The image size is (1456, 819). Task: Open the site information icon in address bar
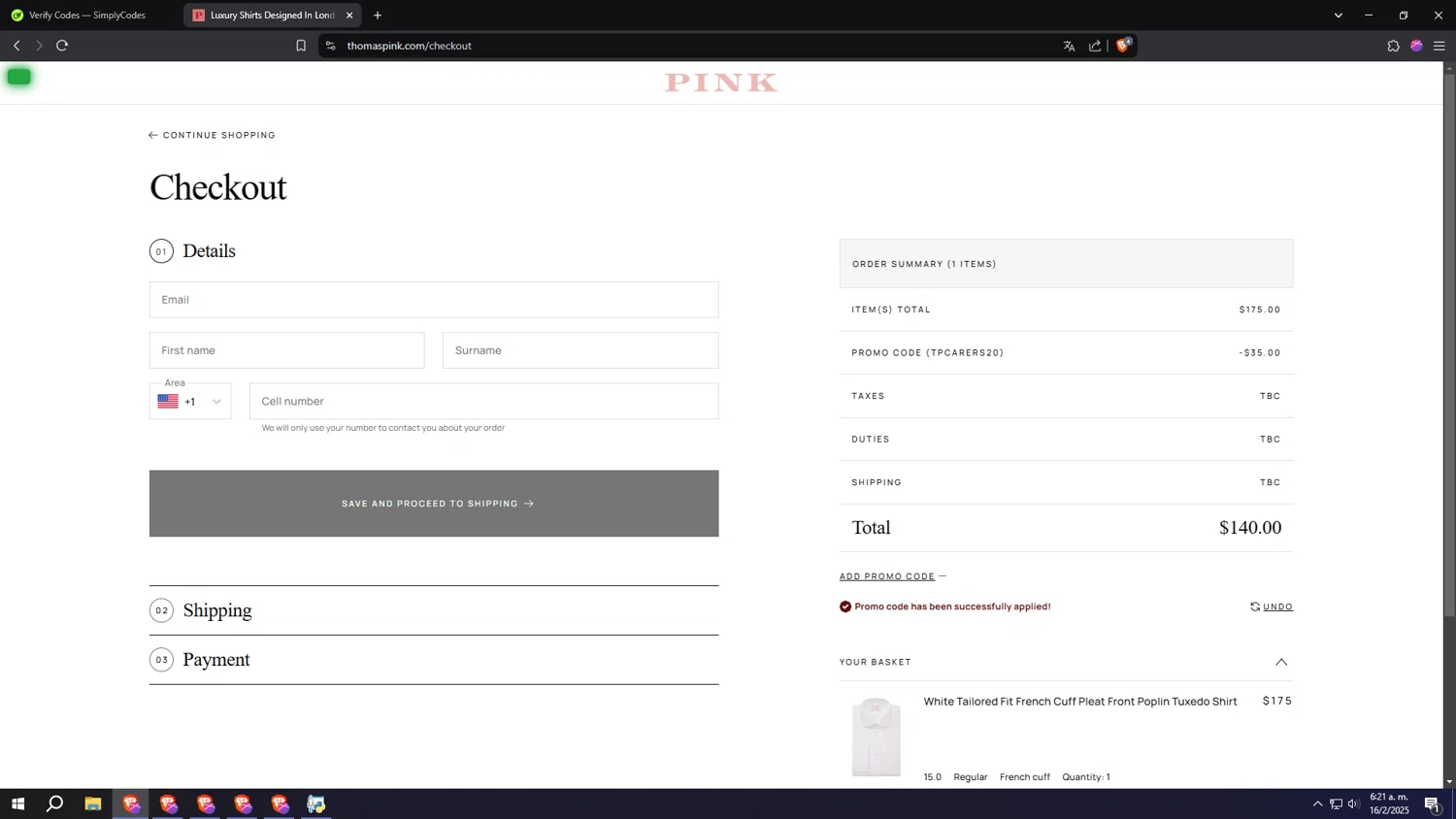tap(330, 46)
